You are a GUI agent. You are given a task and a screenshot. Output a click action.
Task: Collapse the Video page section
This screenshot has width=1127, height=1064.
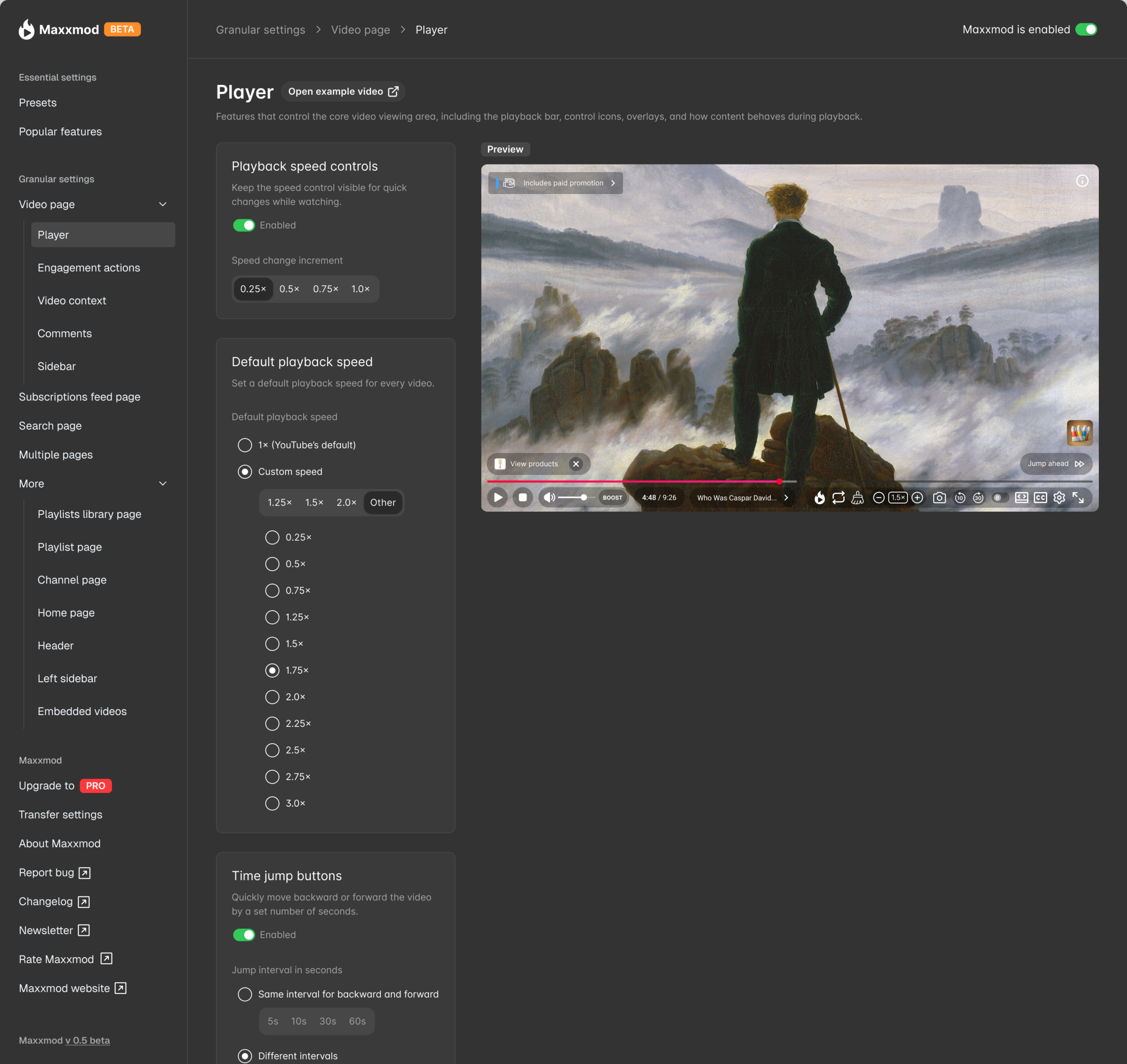click(163, 204)
